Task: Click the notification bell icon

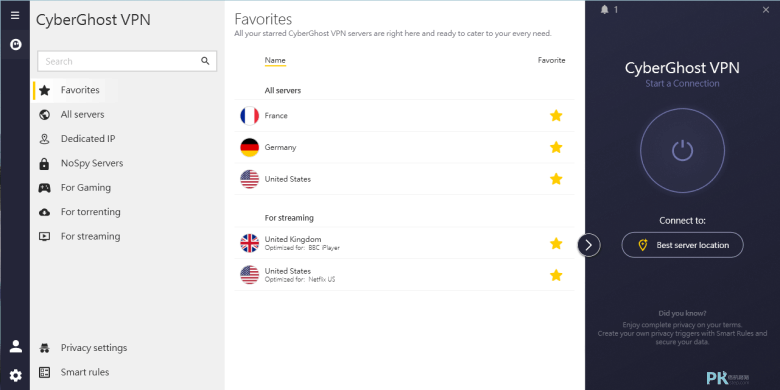Action: (604, 9)
